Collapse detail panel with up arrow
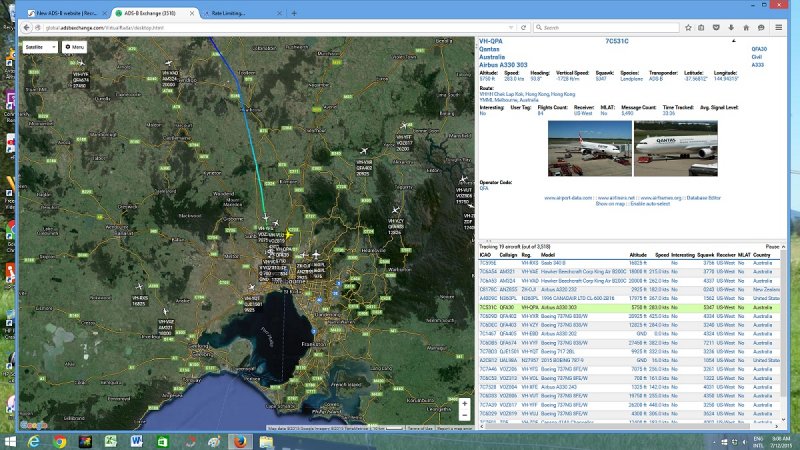Image resolution: width=800 pixels, height=450 pixels. 734,41
